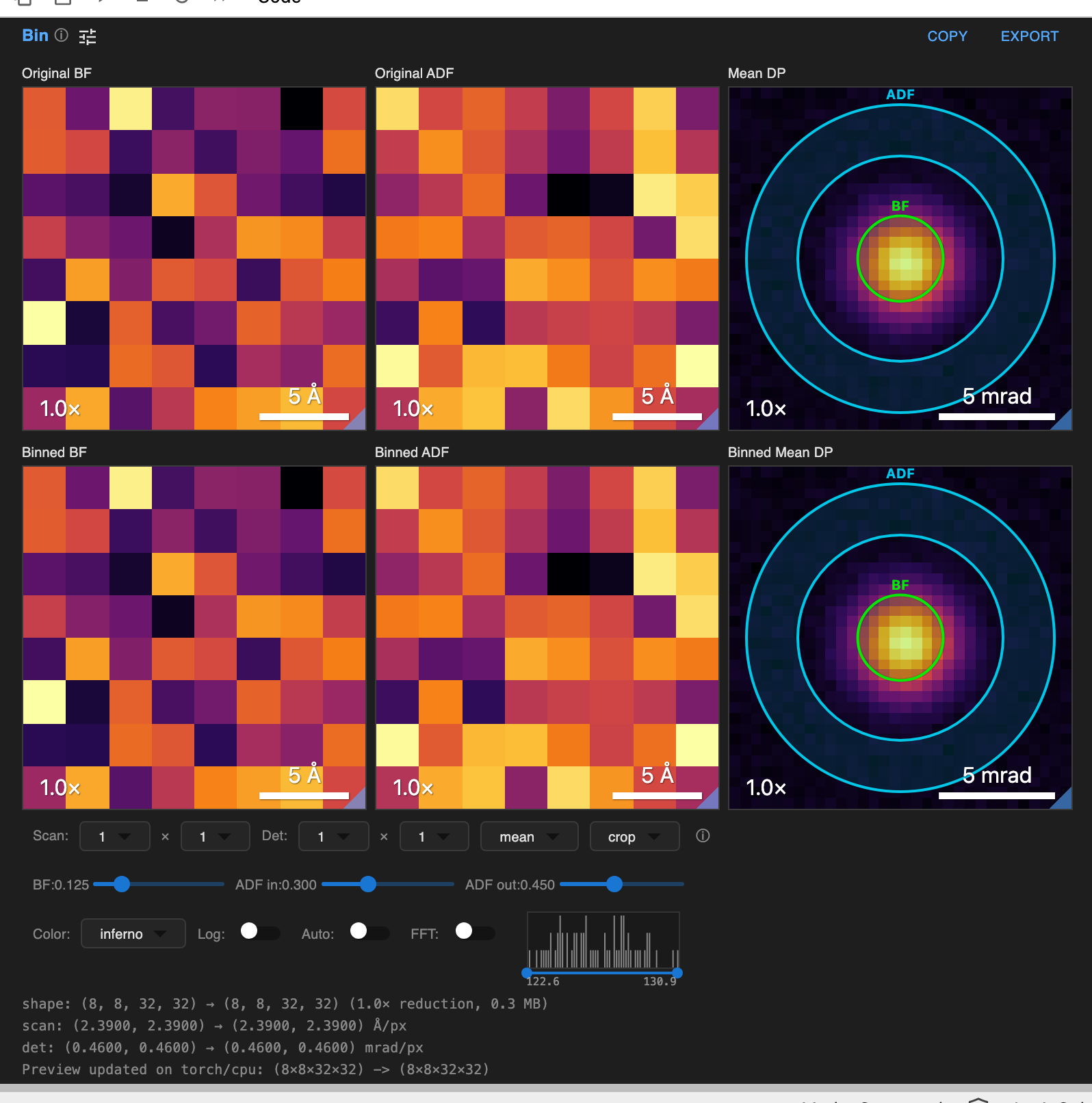Open the crop edge mode dropdown
This screenshot has width=1092, height=1103.
click(x=634, y=836)
